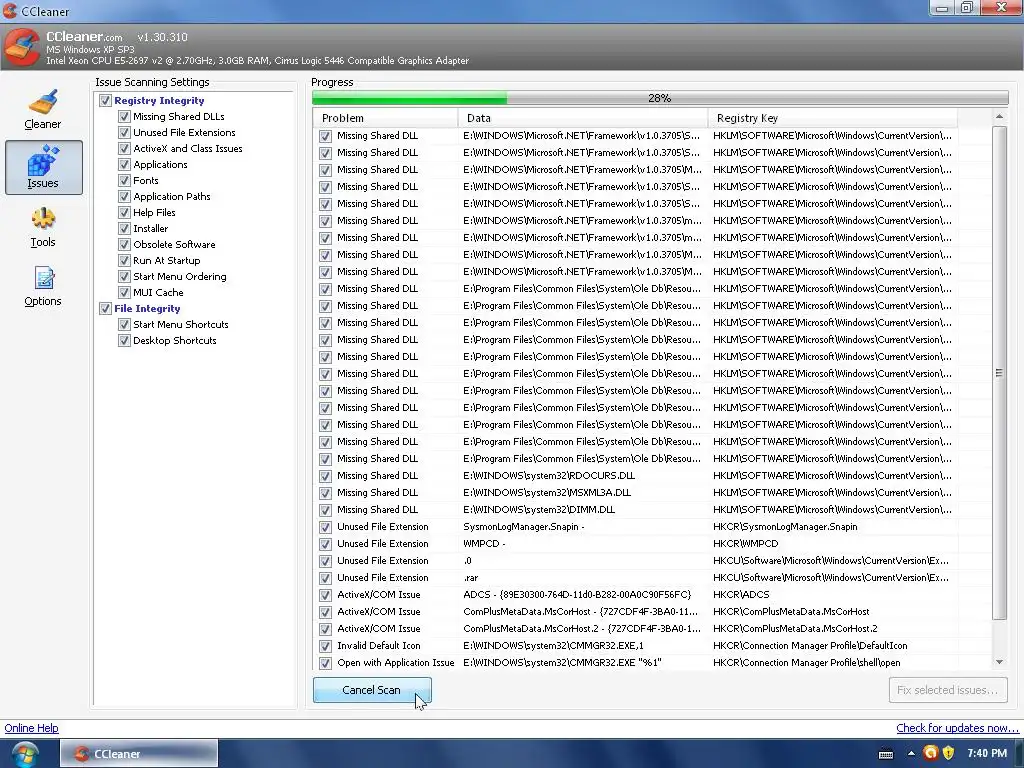This screenshot has height=768, width=1024.
Task: Toggle the Registry Integrity checkbox
Action: [105, 101]
